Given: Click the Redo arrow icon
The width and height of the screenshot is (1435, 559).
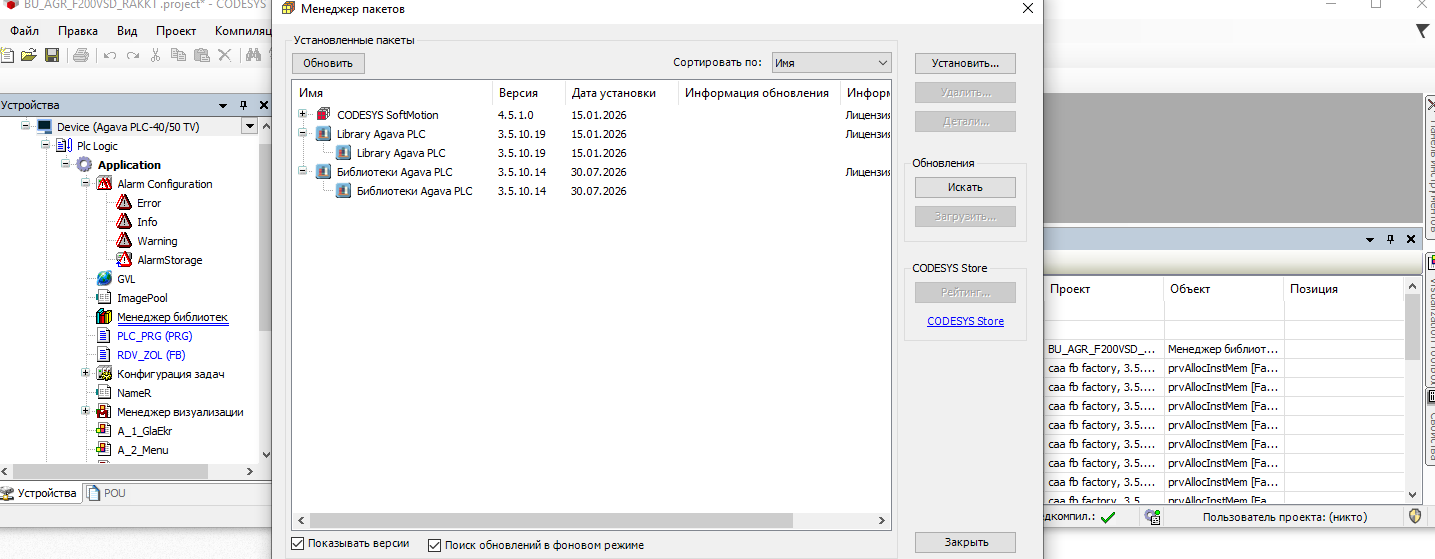Looking at the screenshot, I should (132, 54).
